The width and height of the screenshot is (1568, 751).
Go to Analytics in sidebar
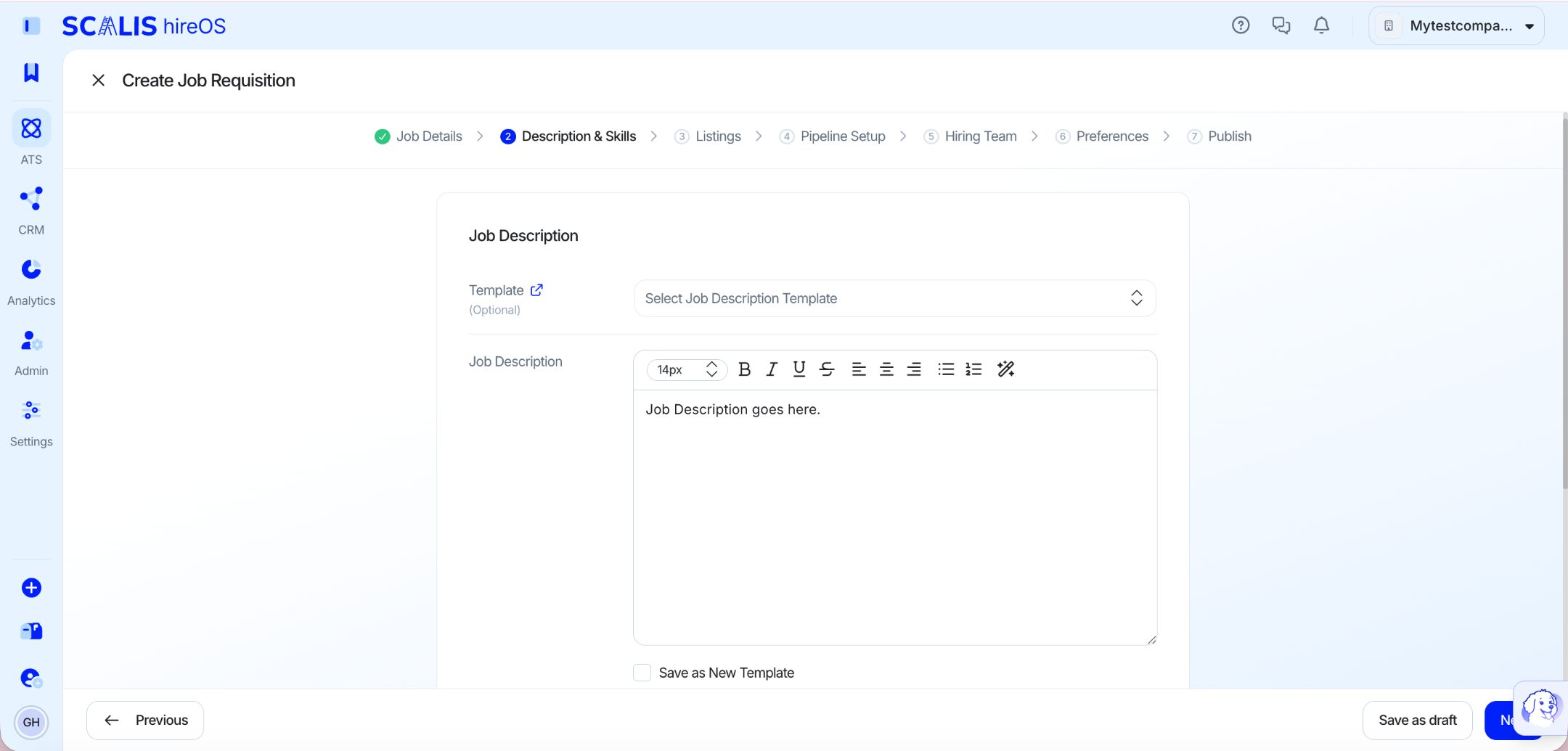tap(31, 282)
